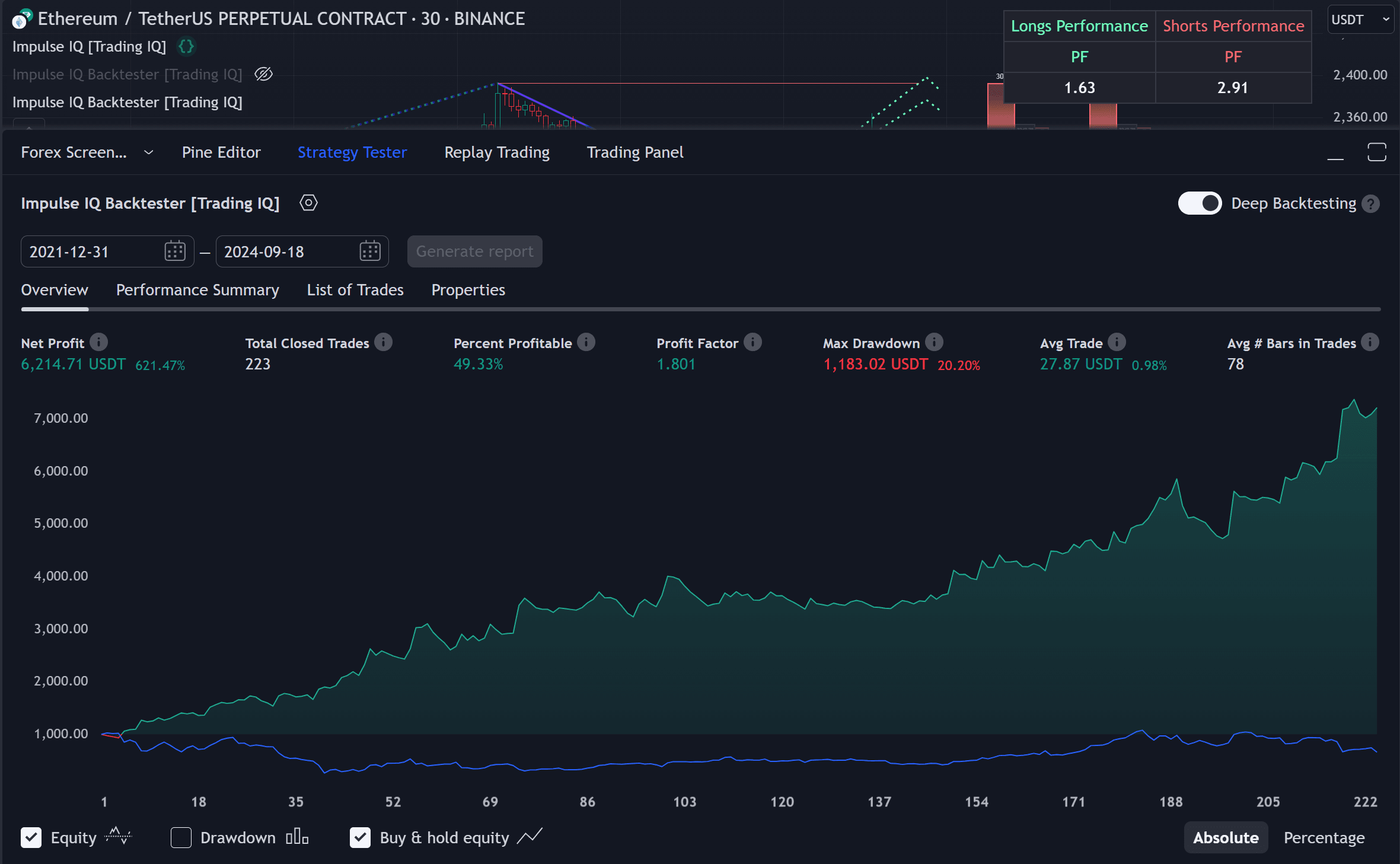Switch chart to Absolute values
The image size is (1400, 864).
tap(1226, 837)
